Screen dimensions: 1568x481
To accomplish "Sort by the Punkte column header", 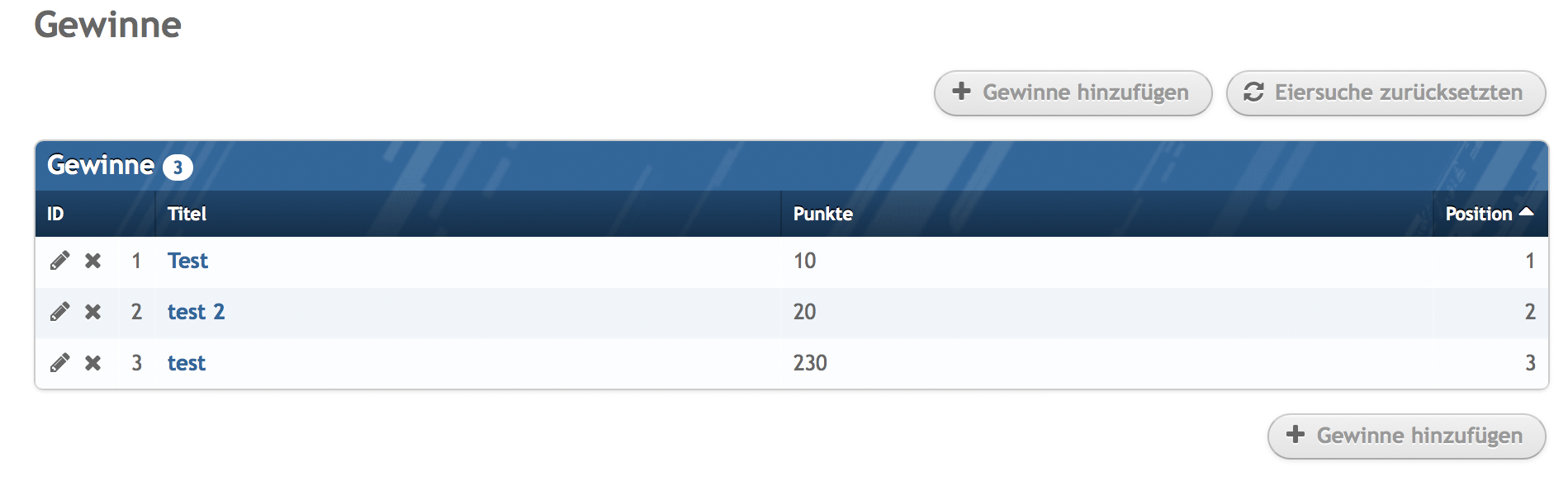I will coord(822,215).
